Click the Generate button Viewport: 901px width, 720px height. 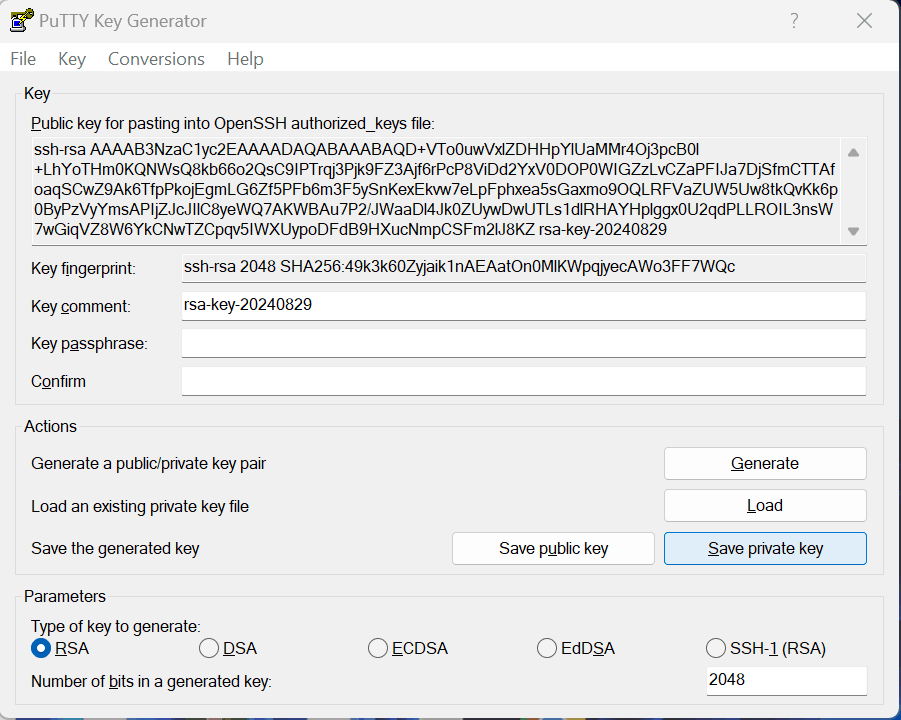765,463
